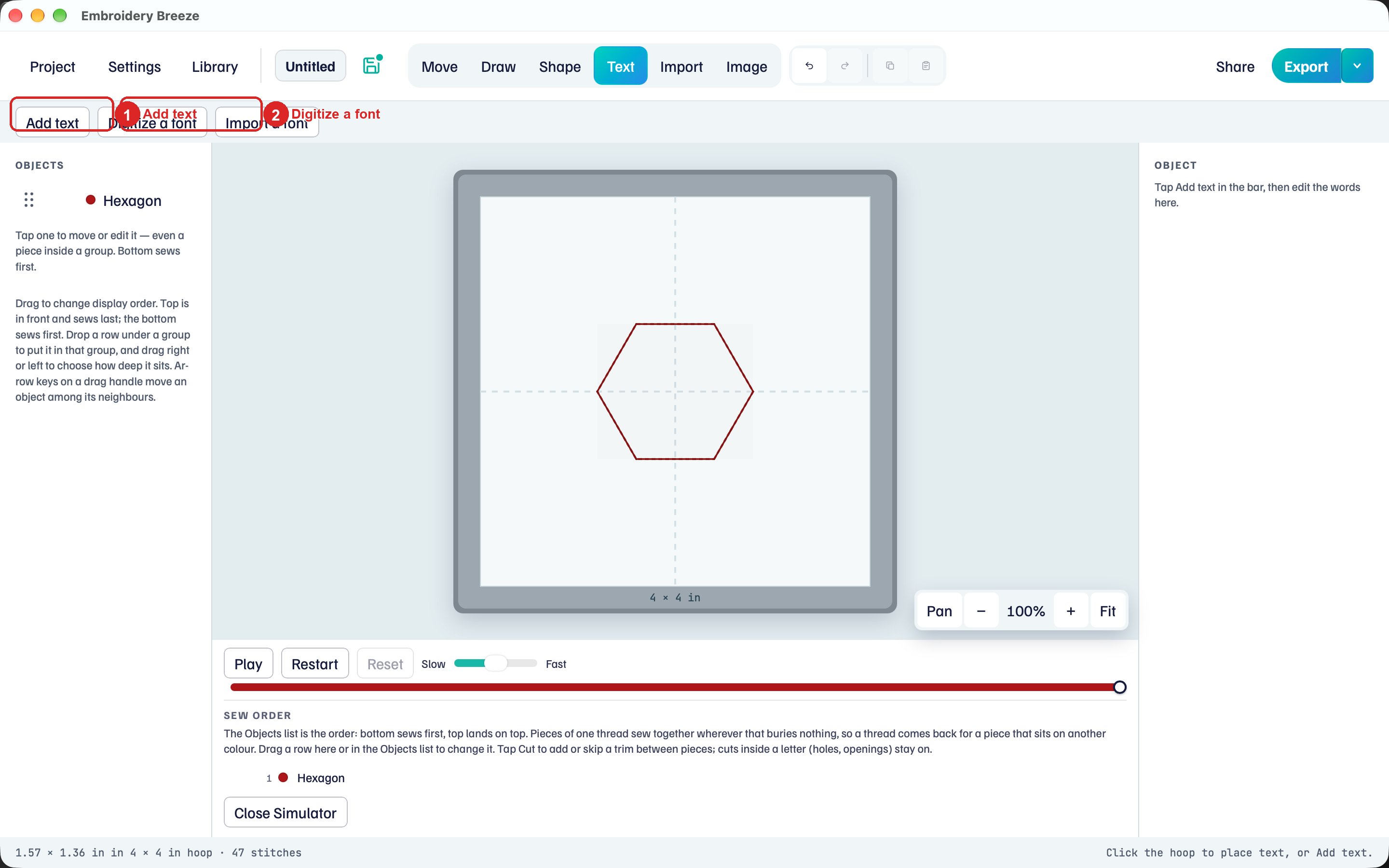Grab the Hexagon row drag handle
Image resolution: width=1389 pixels, height=868 pixels.
click(x=29, y=200)
